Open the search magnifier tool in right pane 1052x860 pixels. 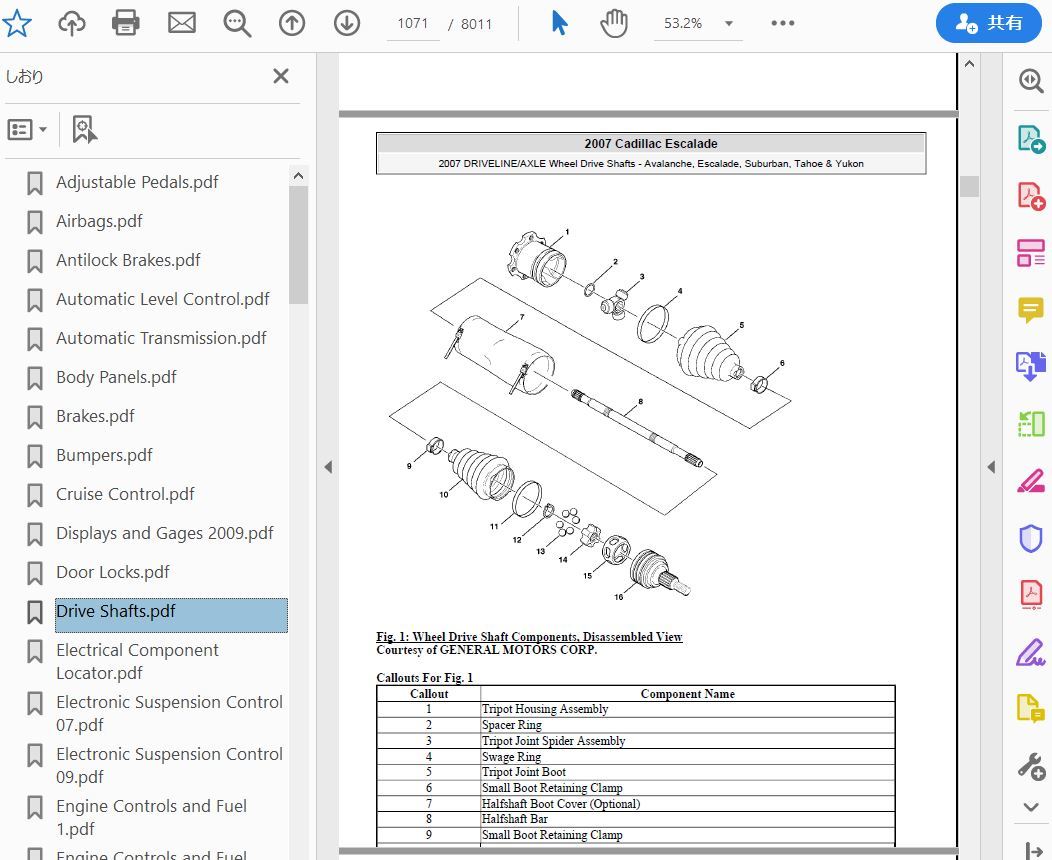click(x=1031, y=81)
